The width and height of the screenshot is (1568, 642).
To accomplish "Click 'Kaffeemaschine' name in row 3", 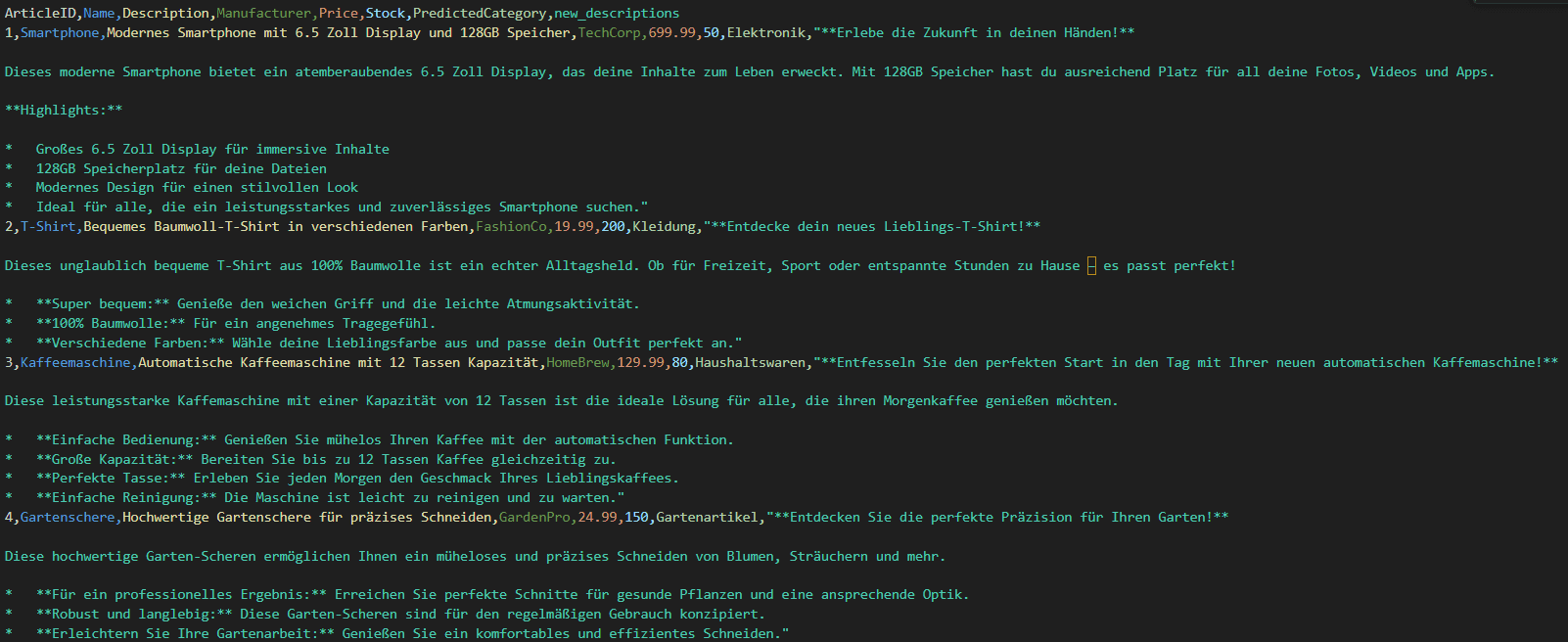I will [x=75, y=362].
